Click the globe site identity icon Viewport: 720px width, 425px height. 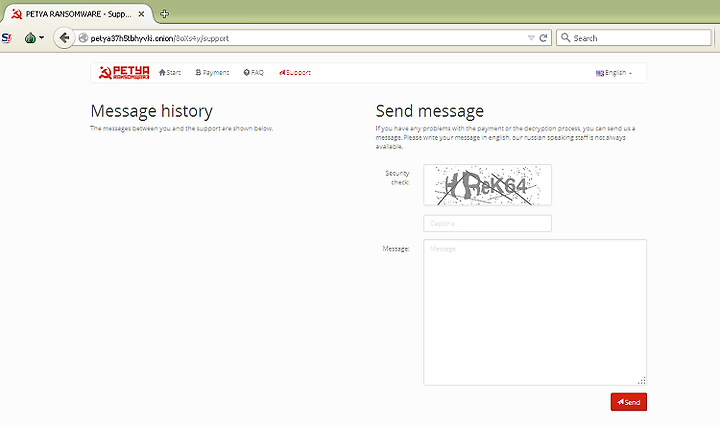pos(83,38)
